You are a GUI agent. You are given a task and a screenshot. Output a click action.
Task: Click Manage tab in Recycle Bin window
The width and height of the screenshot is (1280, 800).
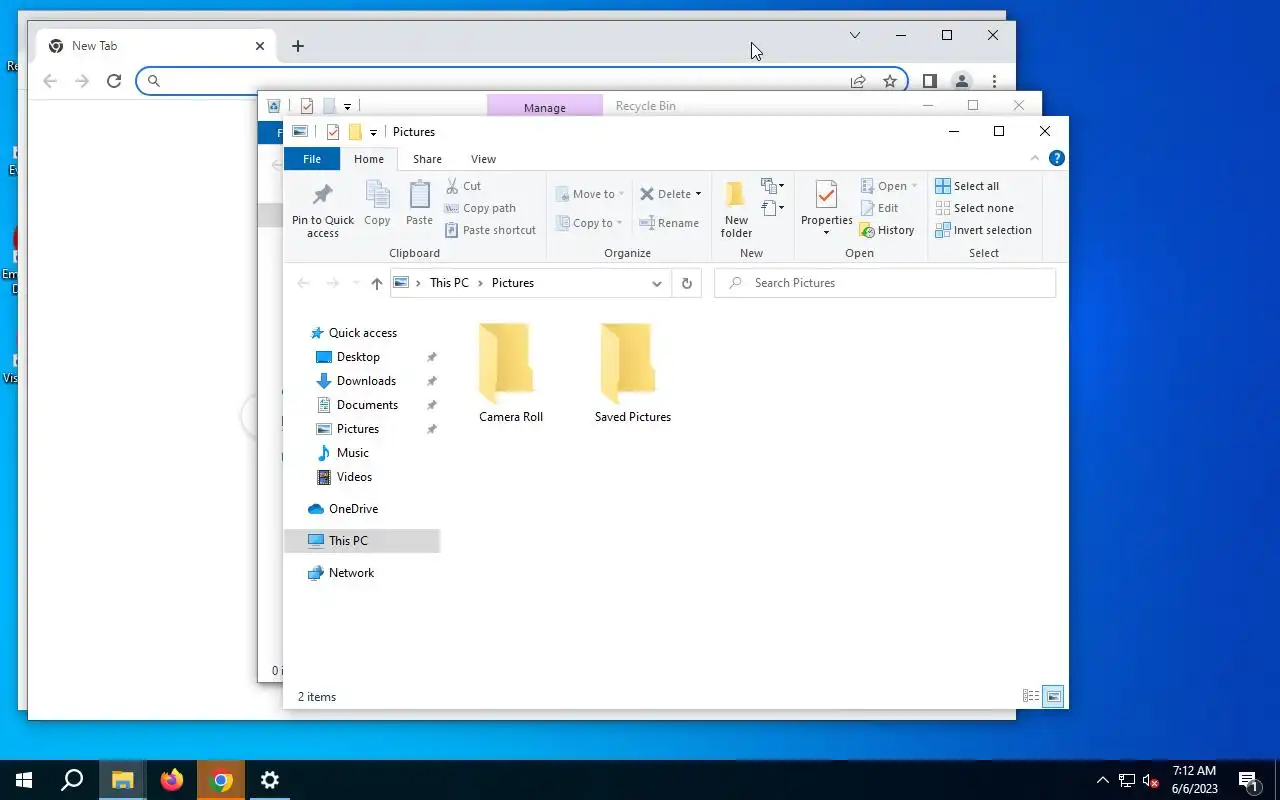click(544, 107)
